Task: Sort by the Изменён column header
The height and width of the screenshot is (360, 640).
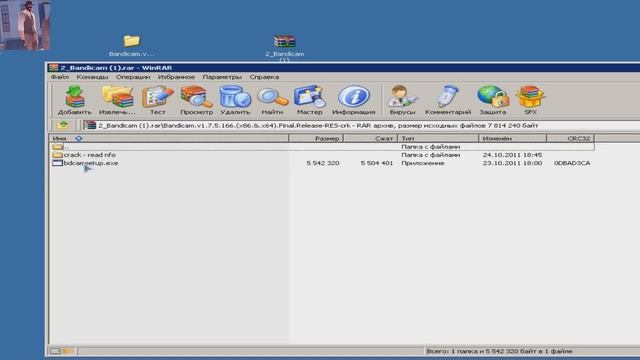Action: click(513, 138)
